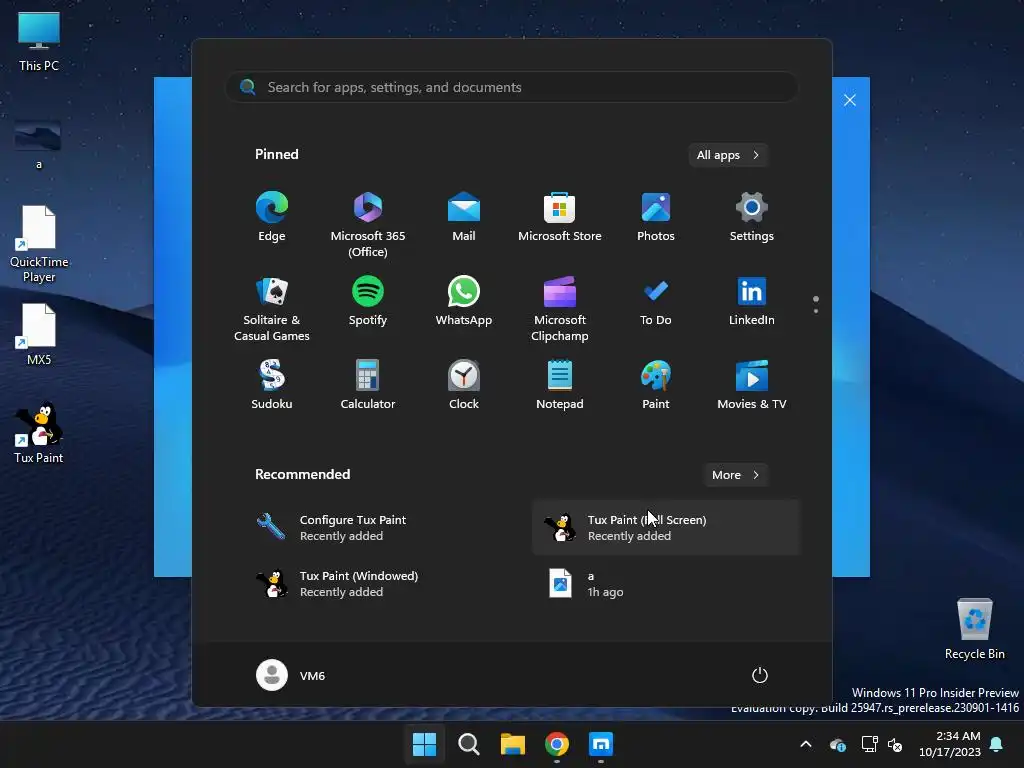Close the blue window behind Start menu
The width and height of the screenshot is (1024, 768).
[x=850, y=100]
